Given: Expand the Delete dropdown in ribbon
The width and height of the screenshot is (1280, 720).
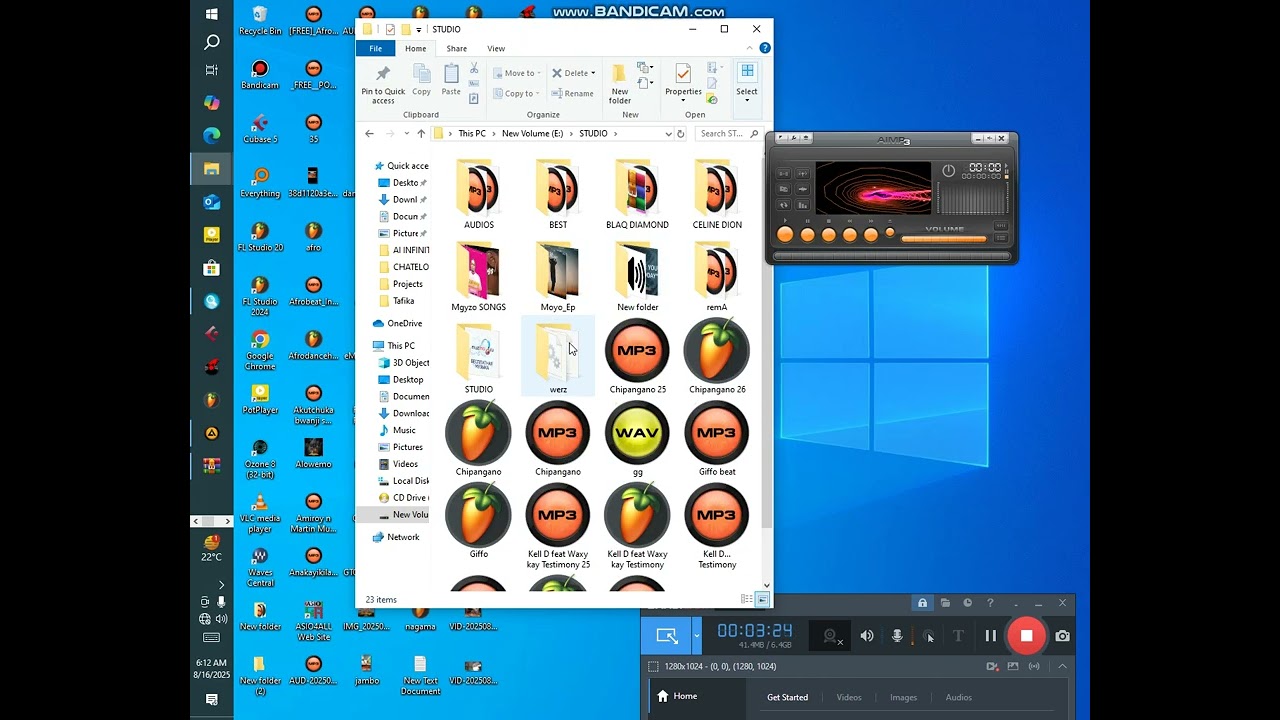Looking at the screenshot, I should [x=593, y=73].
